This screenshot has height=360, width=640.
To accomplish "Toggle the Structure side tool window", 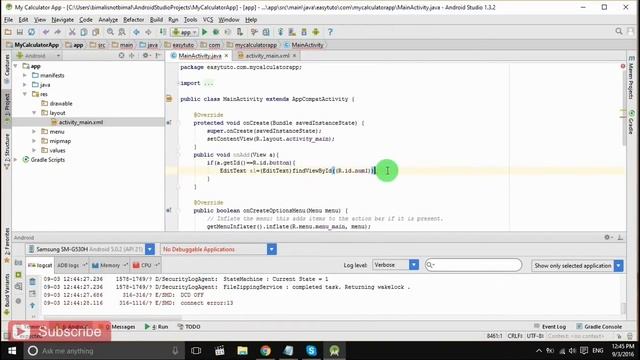I will point(7,151).
